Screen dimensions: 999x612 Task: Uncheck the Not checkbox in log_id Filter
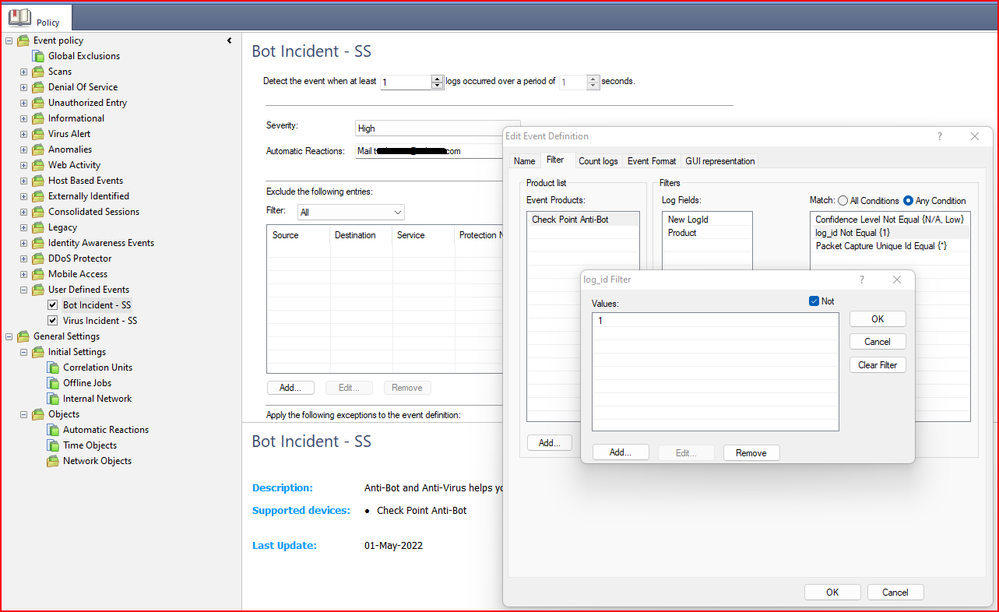(x=814, y=301)
